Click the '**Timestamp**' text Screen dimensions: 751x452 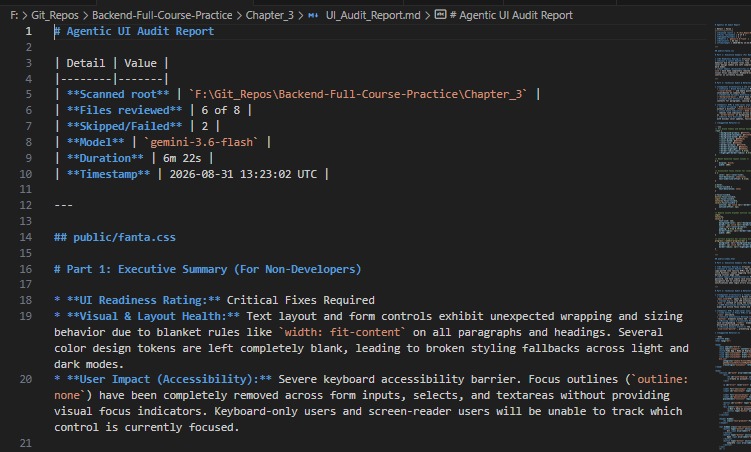point(108,174)
